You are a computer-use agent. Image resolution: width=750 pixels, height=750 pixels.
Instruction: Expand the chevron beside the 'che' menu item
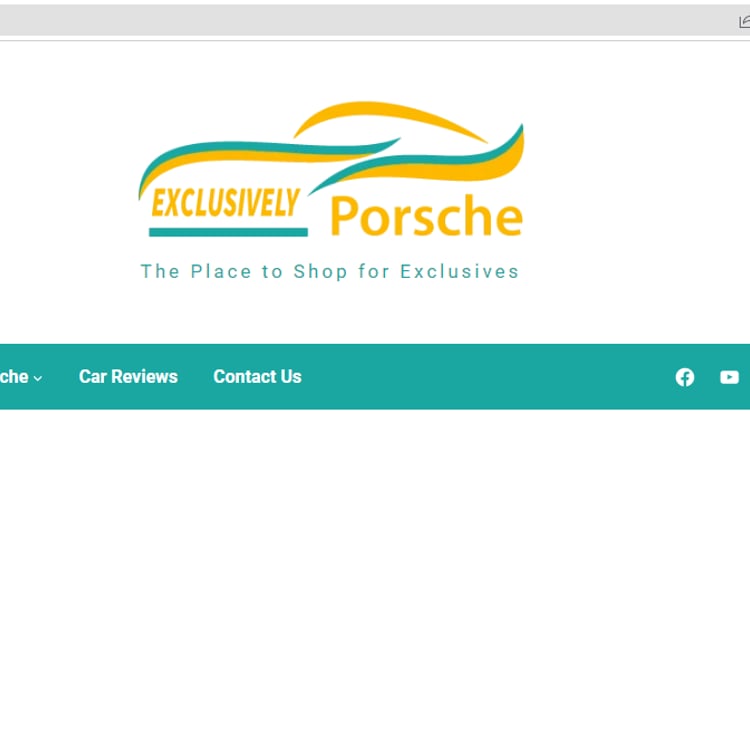(x=38, y=378)
